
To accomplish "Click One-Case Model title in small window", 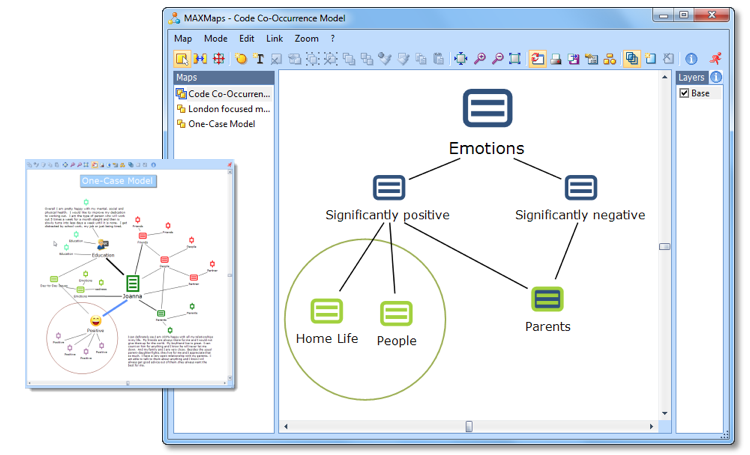I will click(118, 181).
